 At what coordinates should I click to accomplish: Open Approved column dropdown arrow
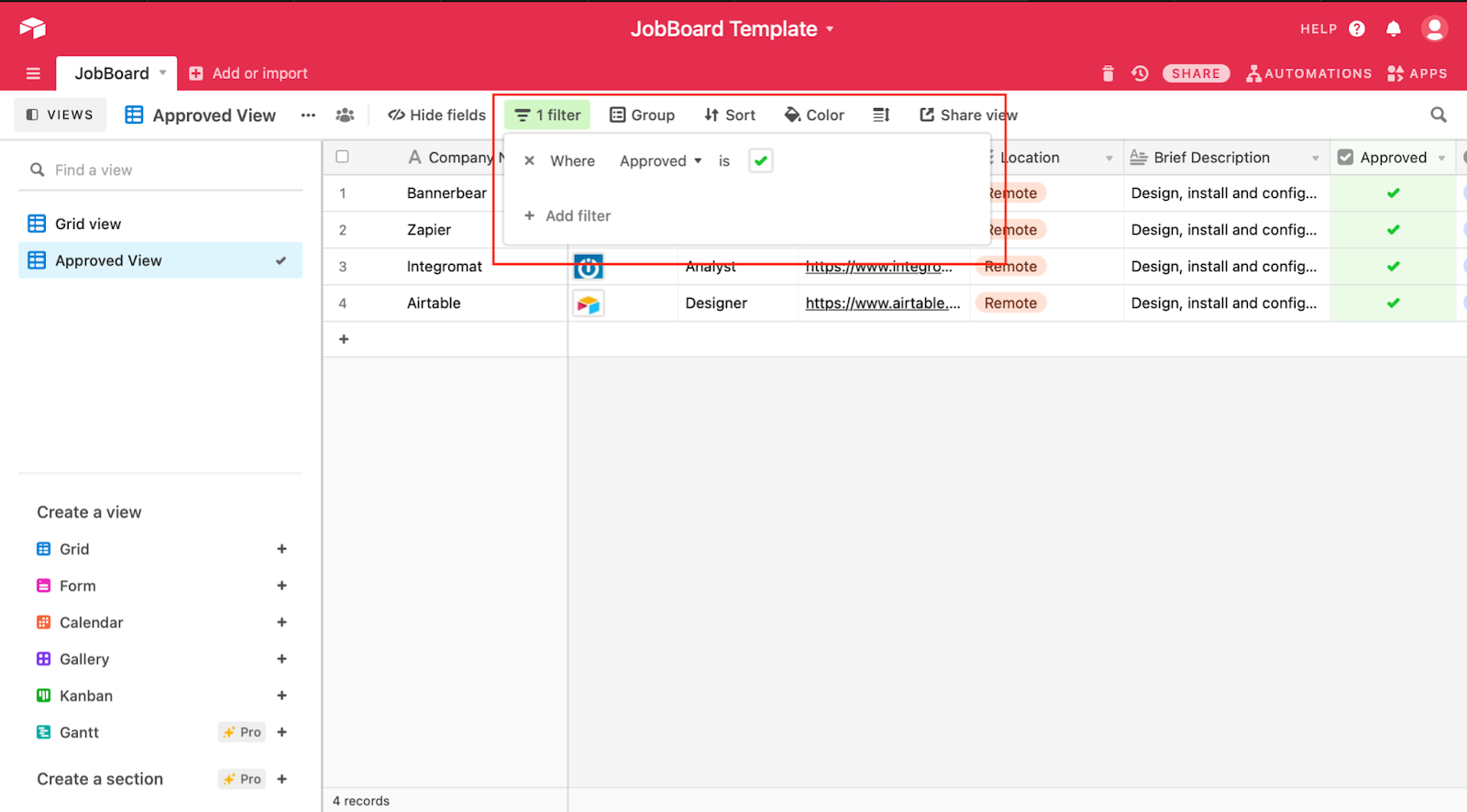tap(1441, 158)
